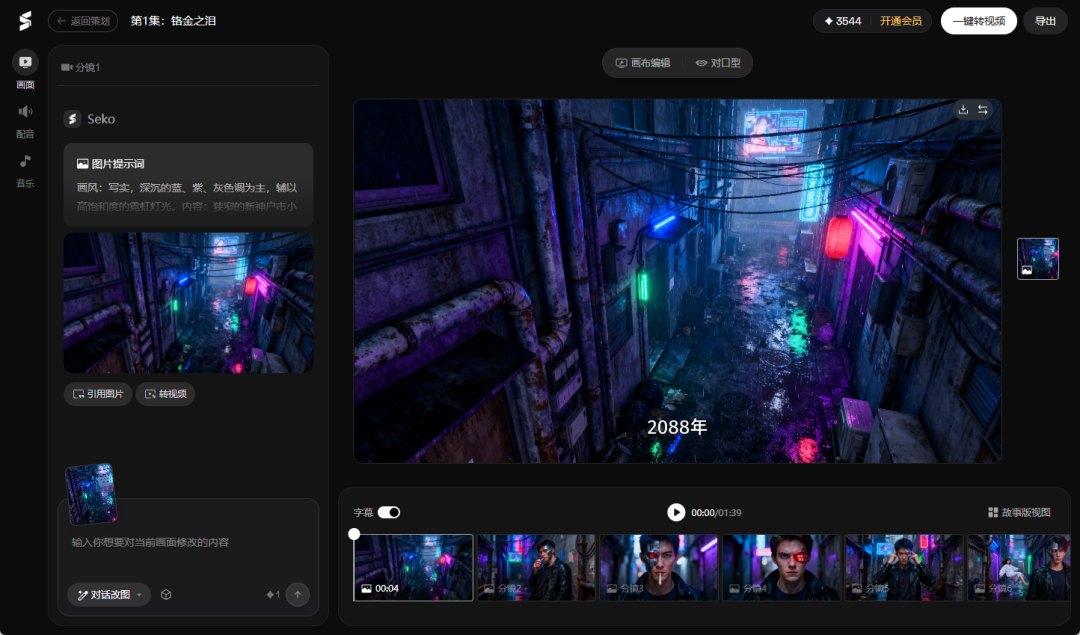Select the 画布编辑 canvas edit tab
Viewport: 1080px width, 635px height.
tap(643, 63)
